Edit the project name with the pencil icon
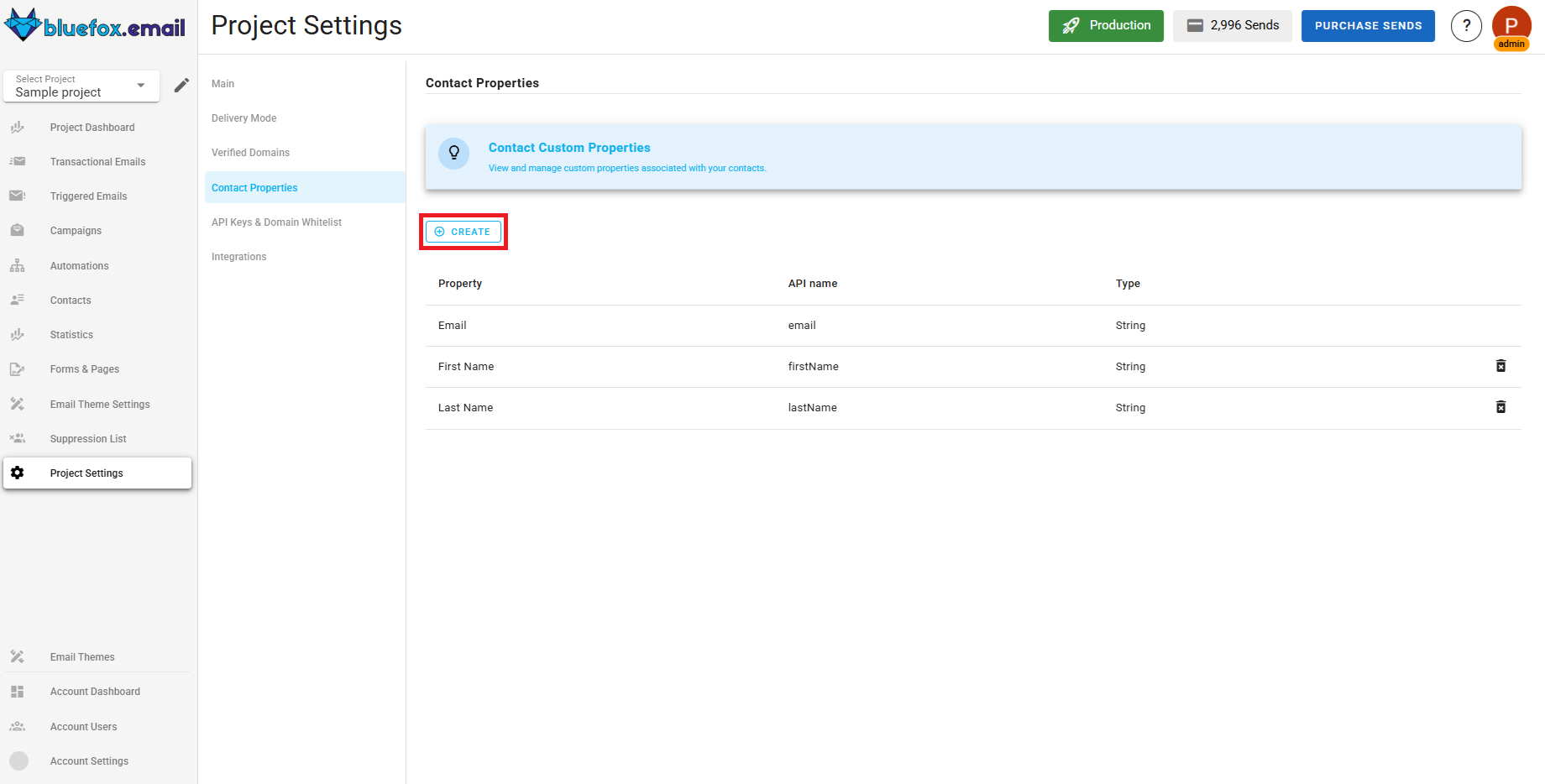Viewport: 1545px width, 784px height. 181,85
